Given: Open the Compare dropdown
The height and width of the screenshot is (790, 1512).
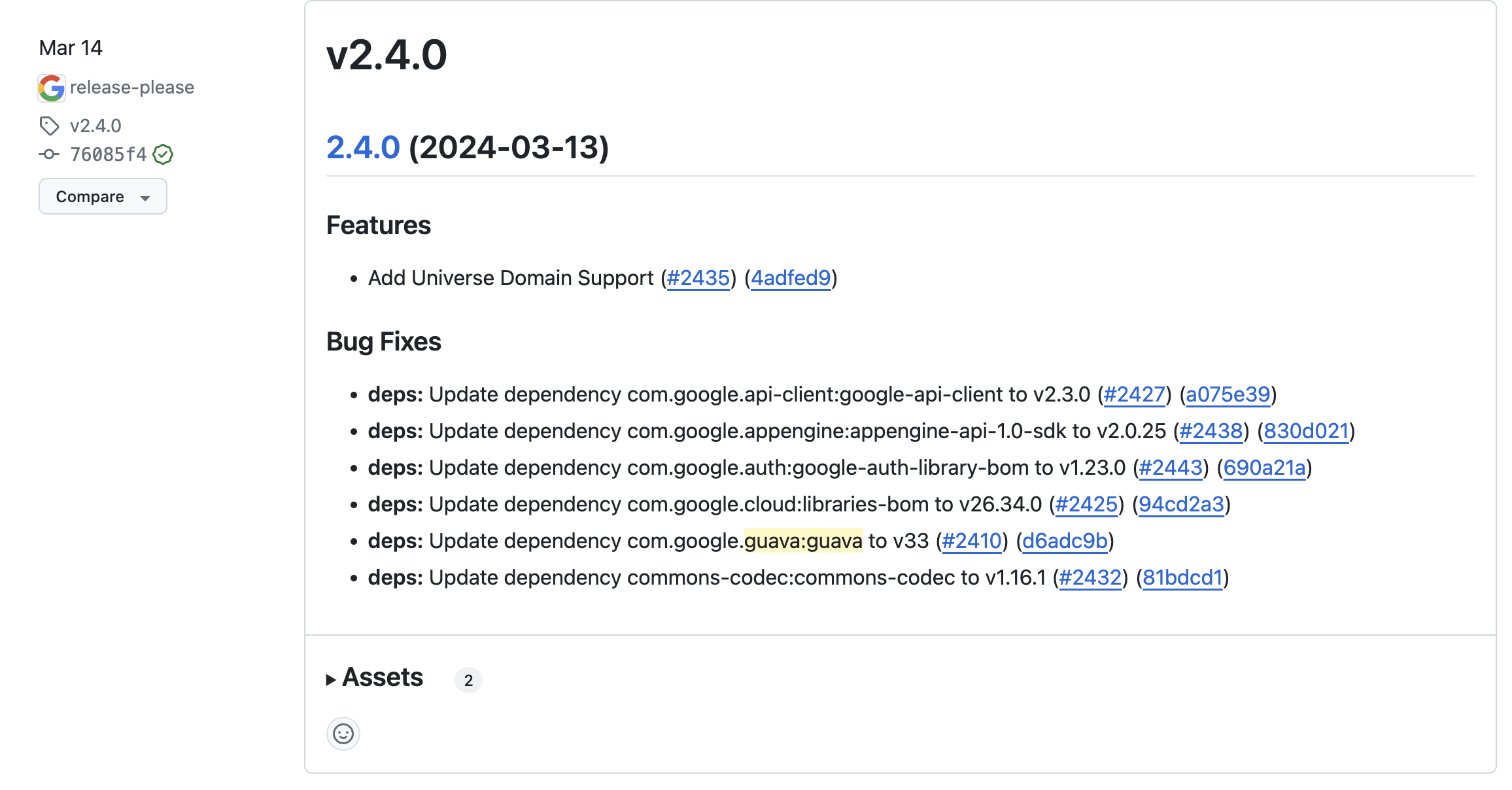Looking at the screenshot, I should point(103,196).
